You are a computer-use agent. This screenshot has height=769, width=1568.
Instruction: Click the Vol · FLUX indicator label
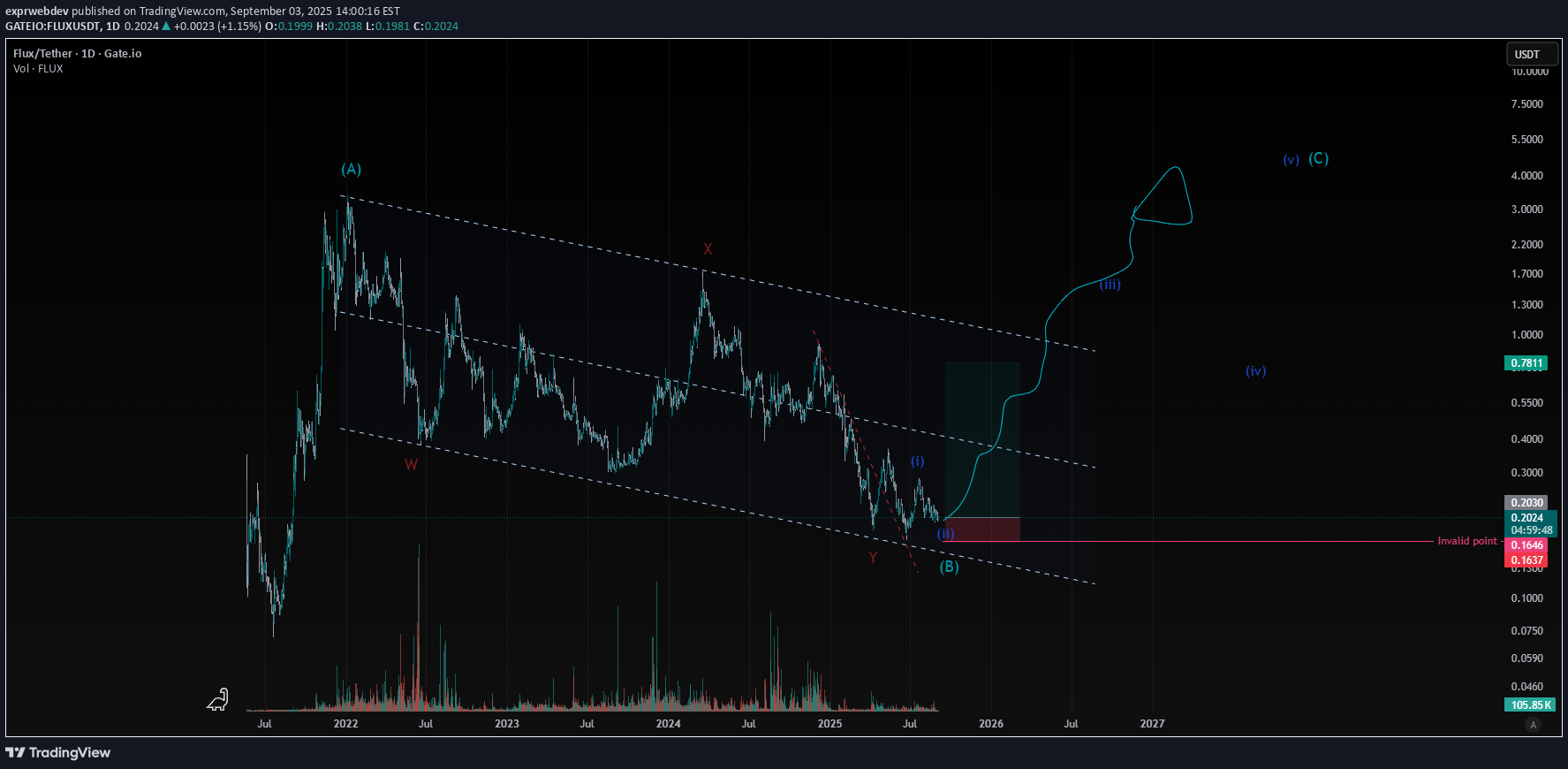coord(38,68)
